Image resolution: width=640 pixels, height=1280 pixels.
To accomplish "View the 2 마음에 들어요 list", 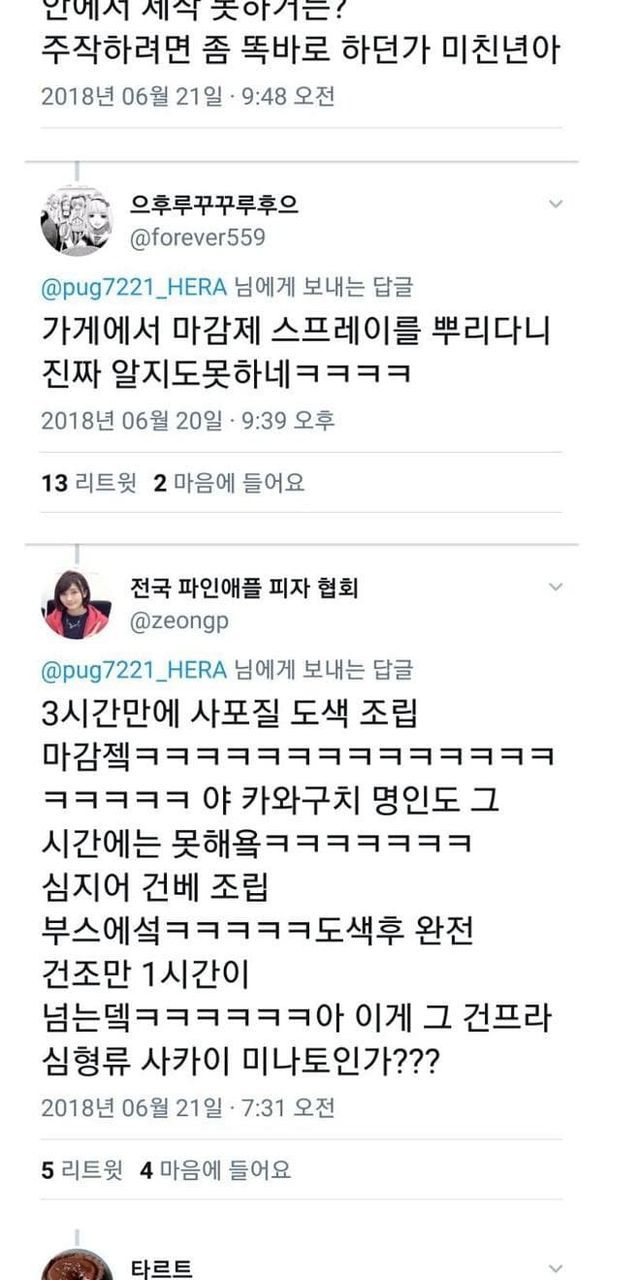I will point(228,484).
